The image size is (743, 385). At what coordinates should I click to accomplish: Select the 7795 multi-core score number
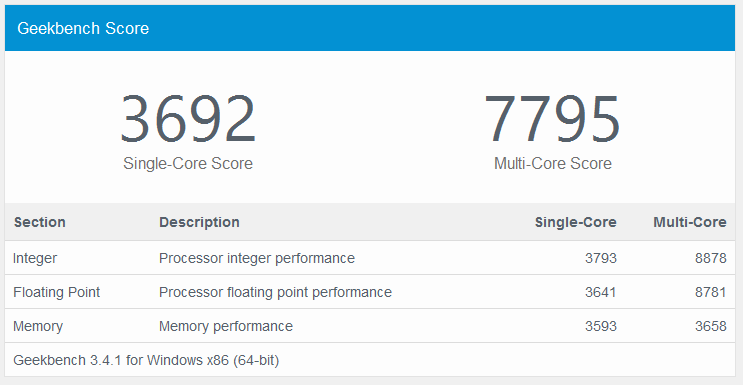click(553, 119)
